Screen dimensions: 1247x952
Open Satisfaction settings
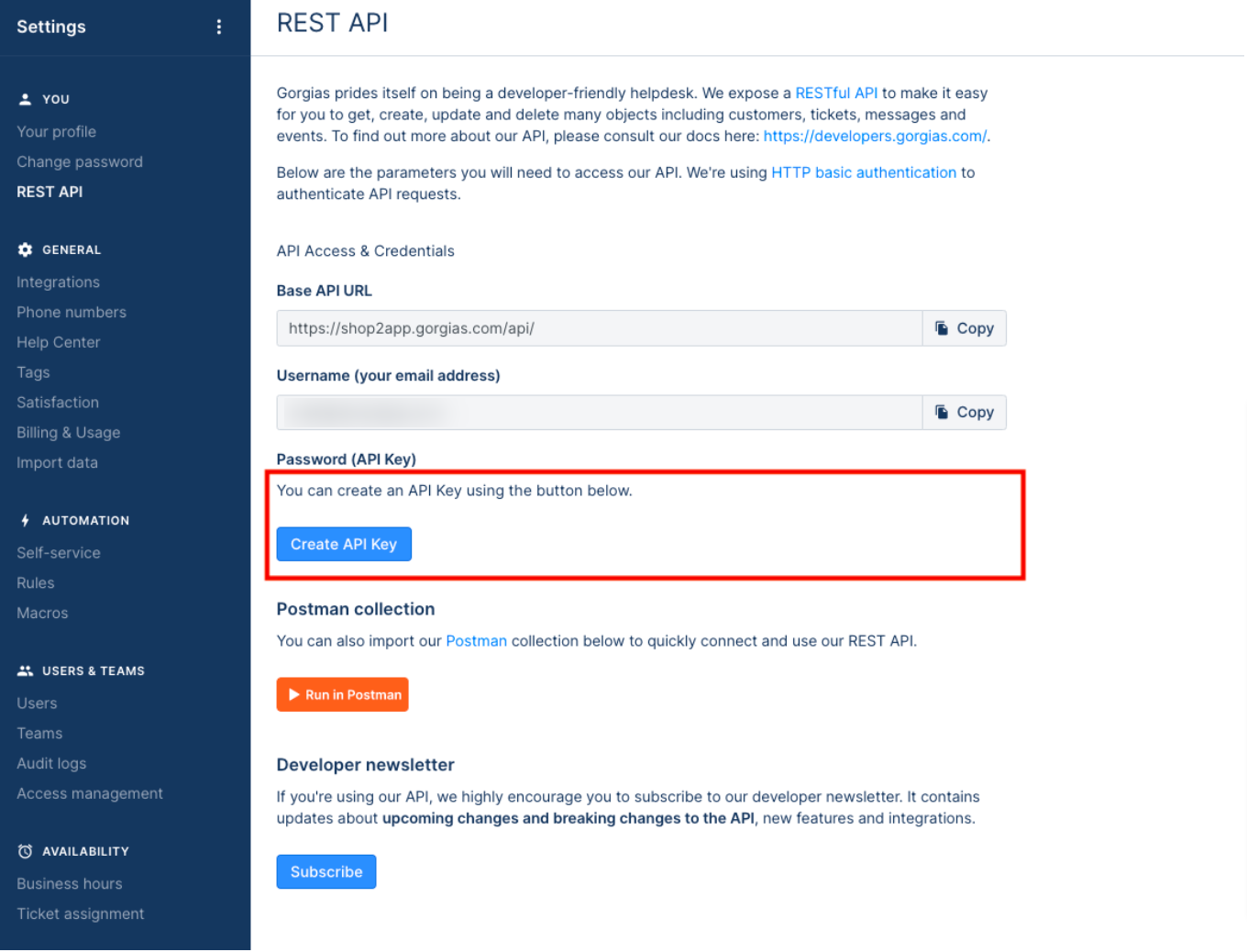(x=58, y=403)
